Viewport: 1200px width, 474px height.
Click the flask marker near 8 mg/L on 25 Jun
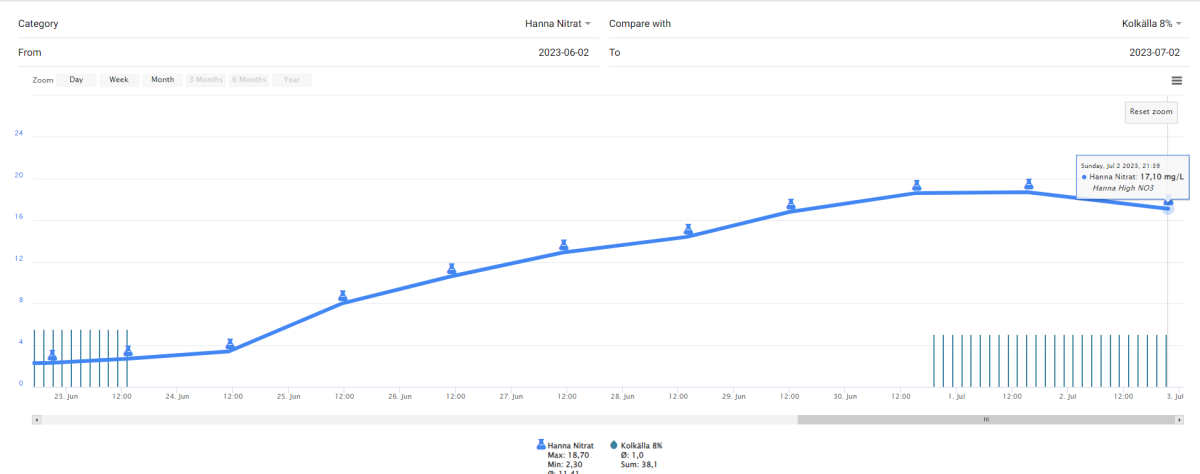tap(342, 296)
